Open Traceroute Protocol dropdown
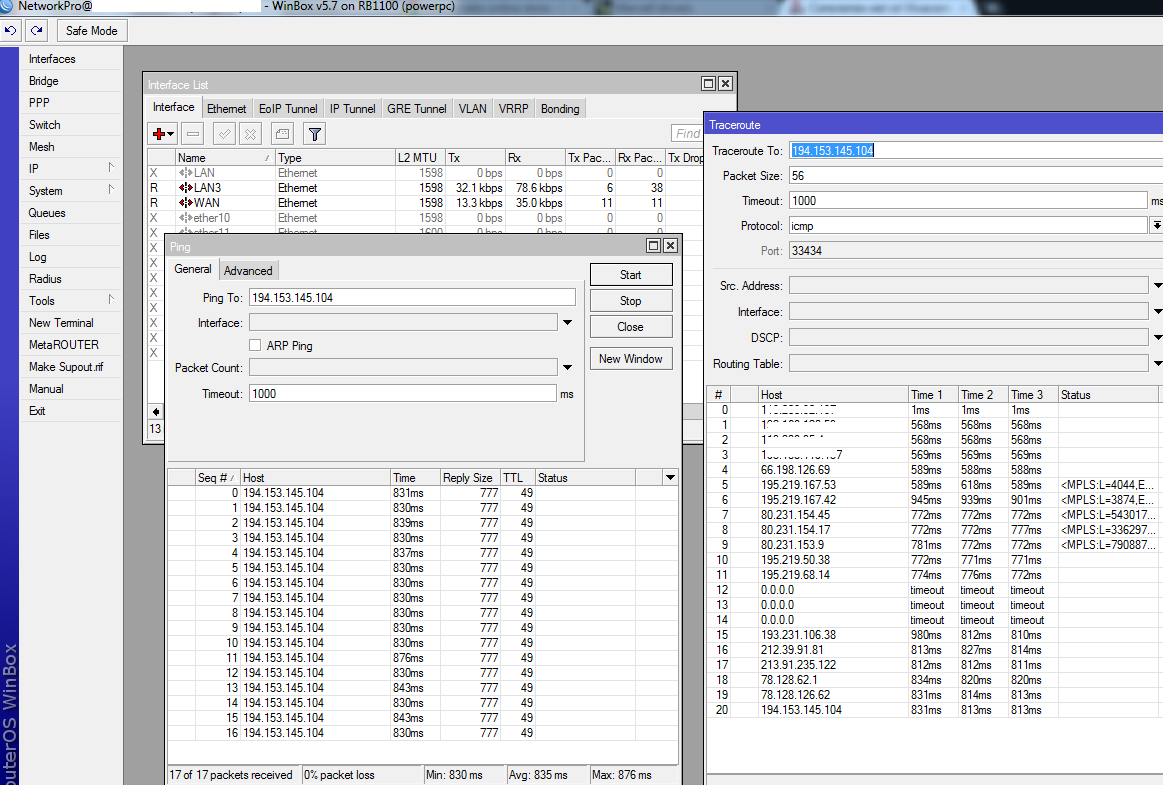Image resolution: width=1163 pixels, height=785 pixels. [x=1156, y=226]
